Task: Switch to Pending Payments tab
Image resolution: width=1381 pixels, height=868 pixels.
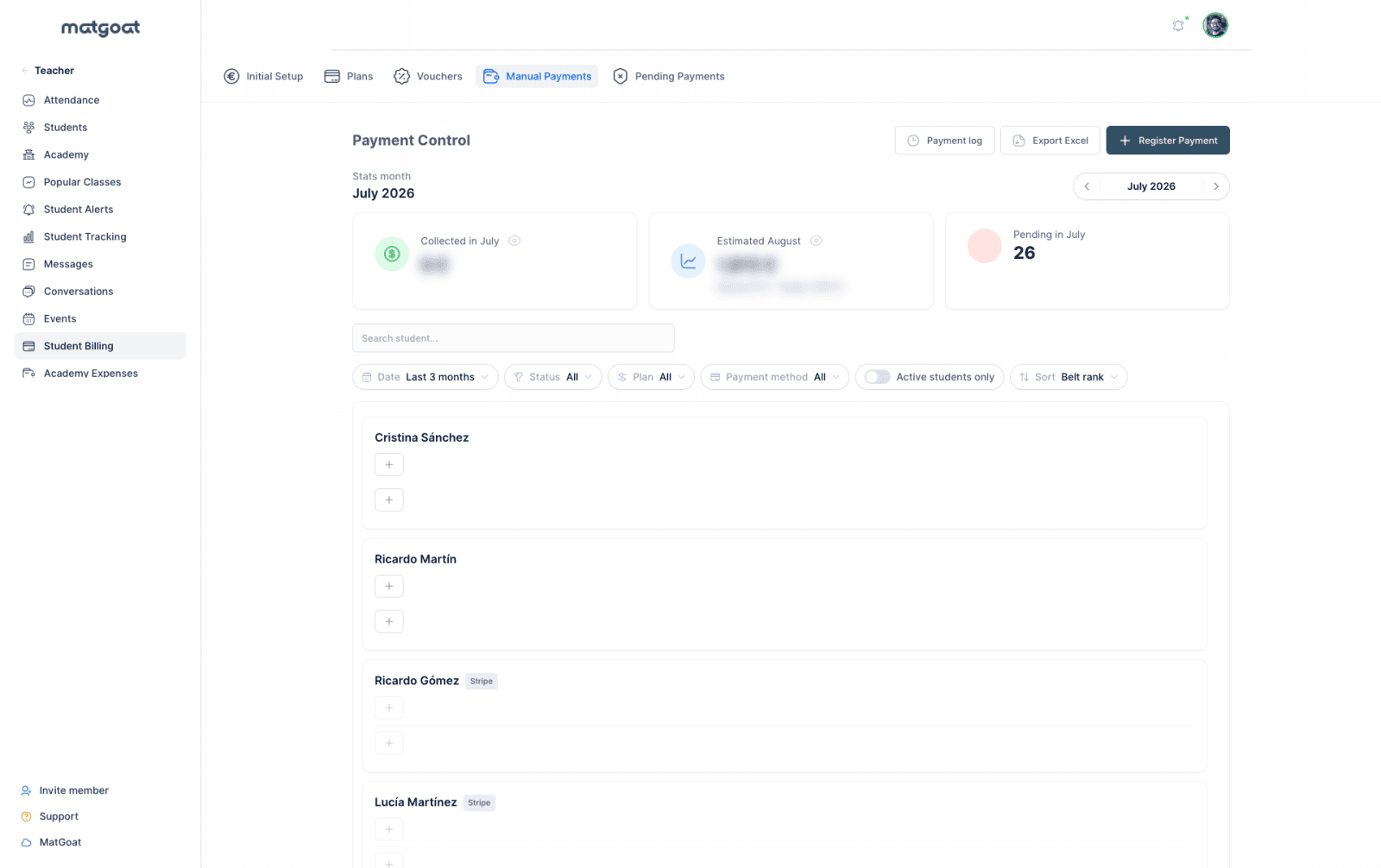Action: point(669,77)
